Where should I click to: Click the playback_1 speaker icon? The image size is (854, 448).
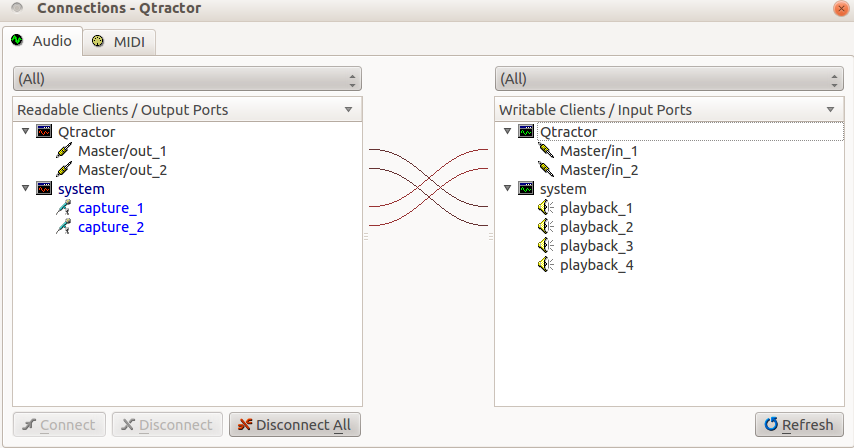coord(546,208)
